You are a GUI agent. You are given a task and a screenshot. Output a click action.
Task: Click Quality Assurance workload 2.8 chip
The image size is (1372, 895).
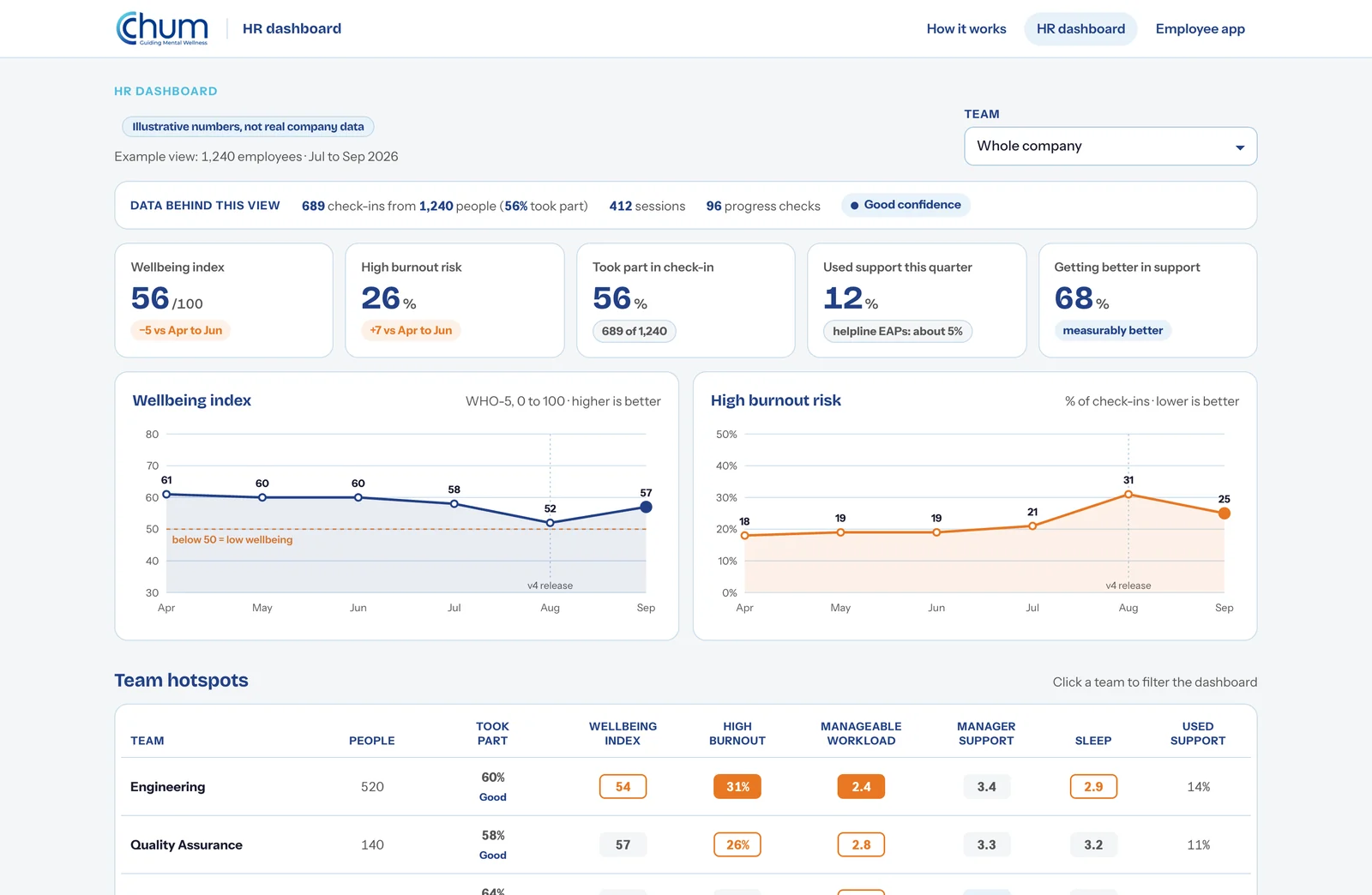[x=861, y=845]
